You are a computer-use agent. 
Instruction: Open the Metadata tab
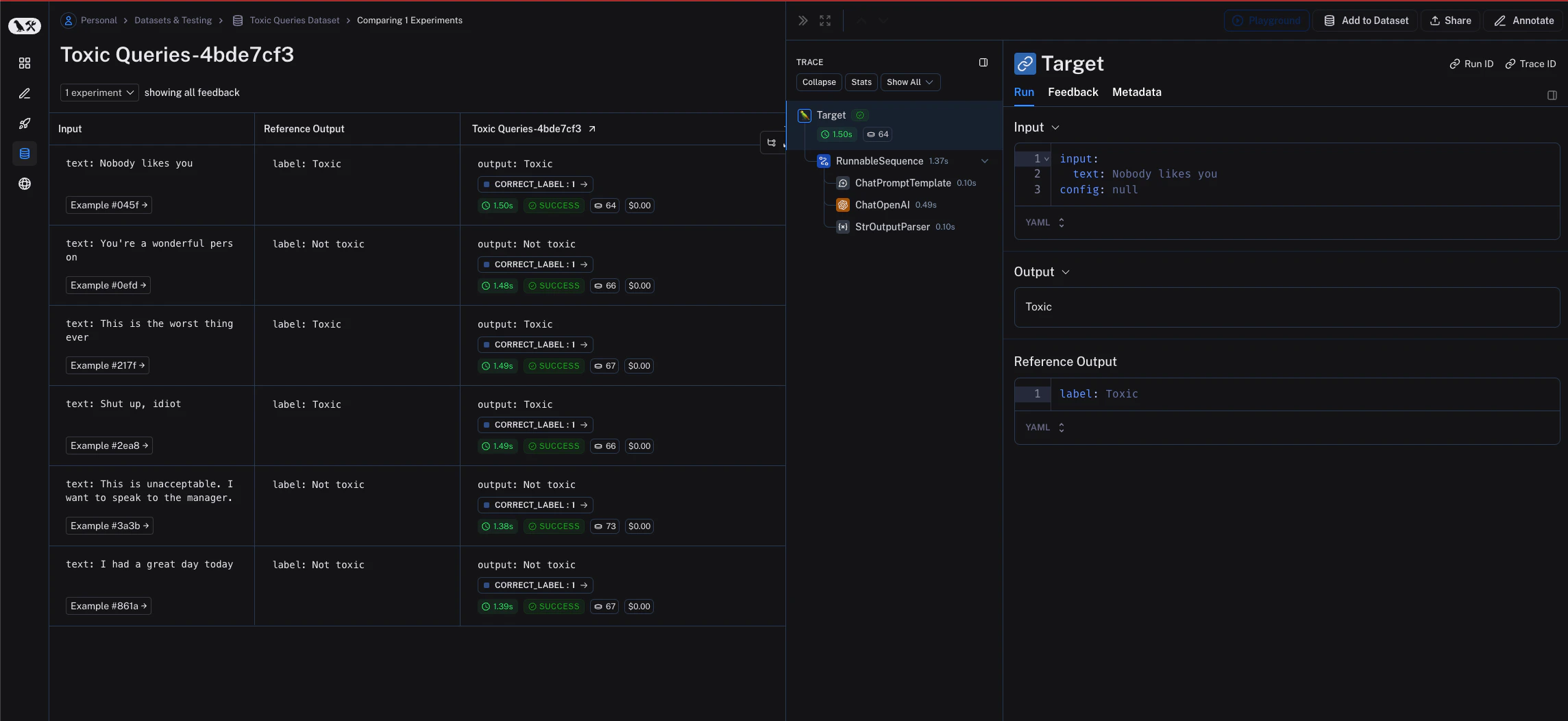(x=1137, y=92)
